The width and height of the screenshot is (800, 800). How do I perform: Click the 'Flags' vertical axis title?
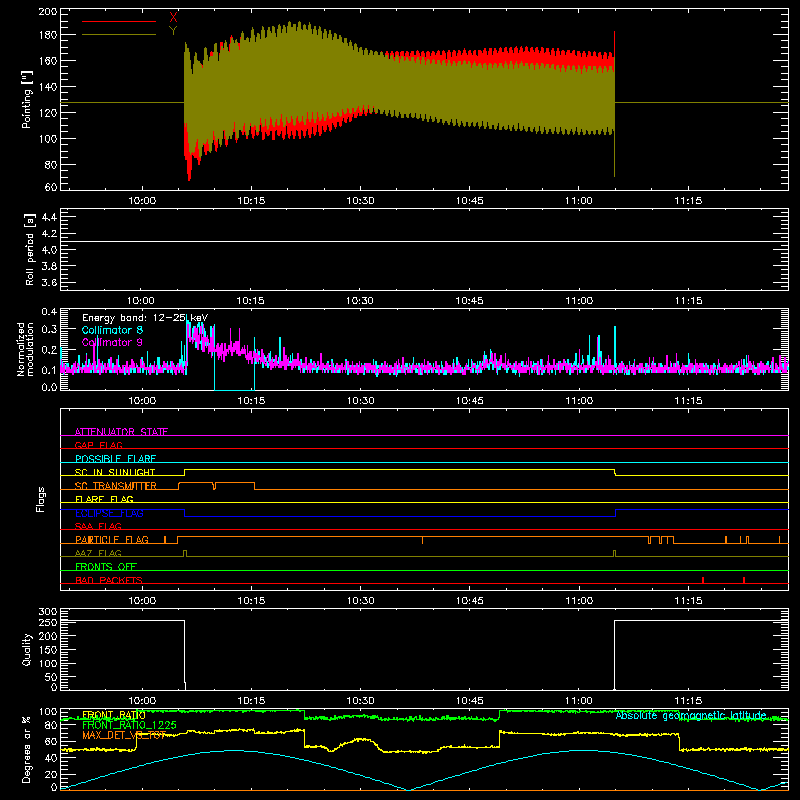[41, 499]
